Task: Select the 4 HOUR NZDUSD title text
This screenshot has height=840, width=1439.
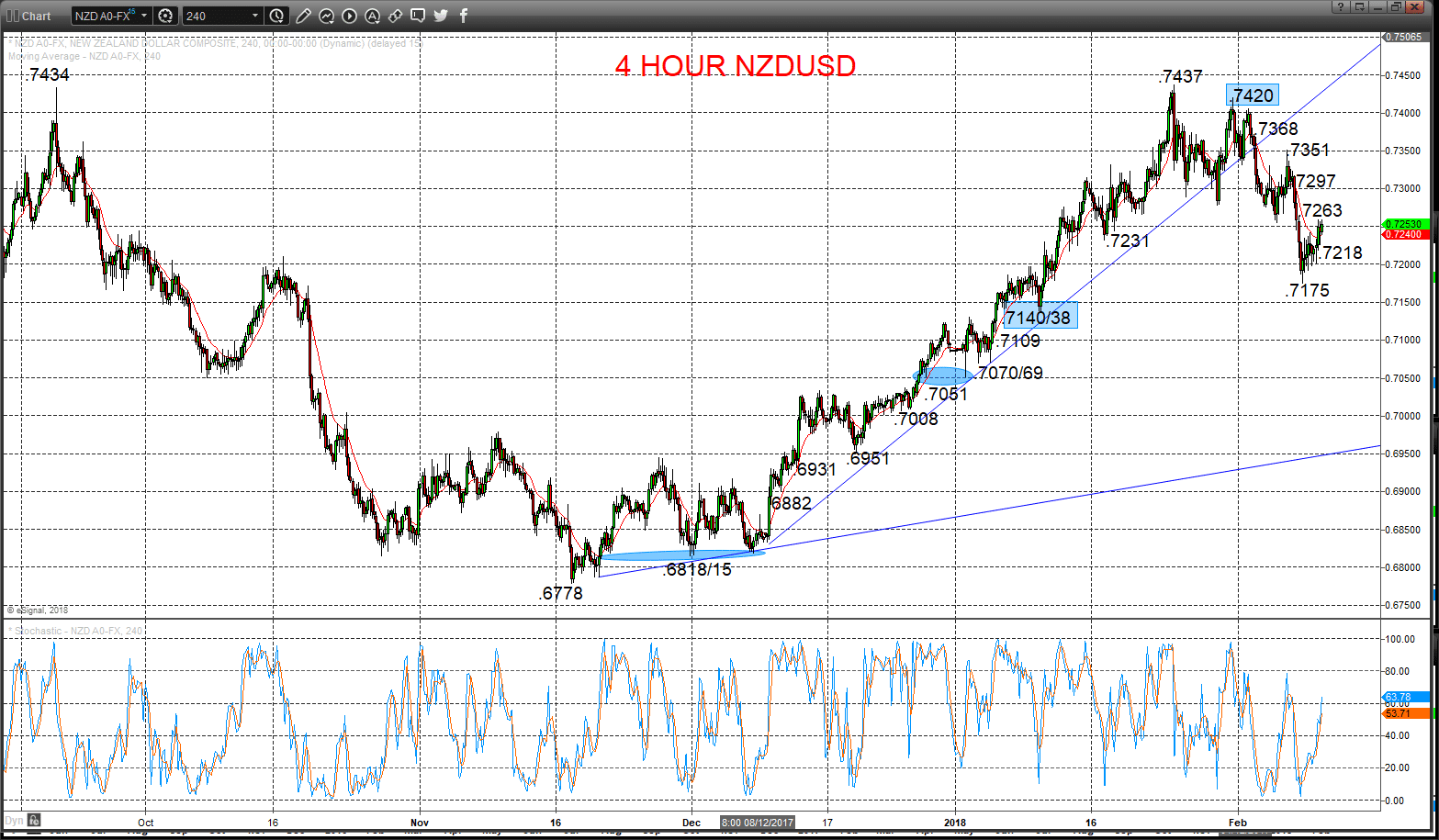Action: tap(736, 66)
